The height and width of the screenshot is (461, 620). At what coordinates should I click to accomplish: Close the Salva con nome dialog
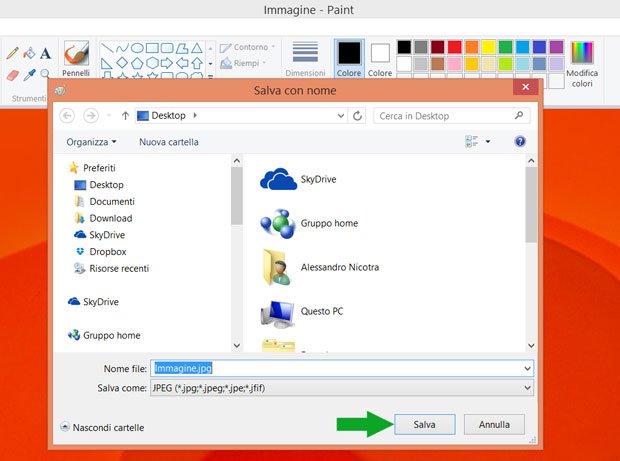tap(525, 87)
